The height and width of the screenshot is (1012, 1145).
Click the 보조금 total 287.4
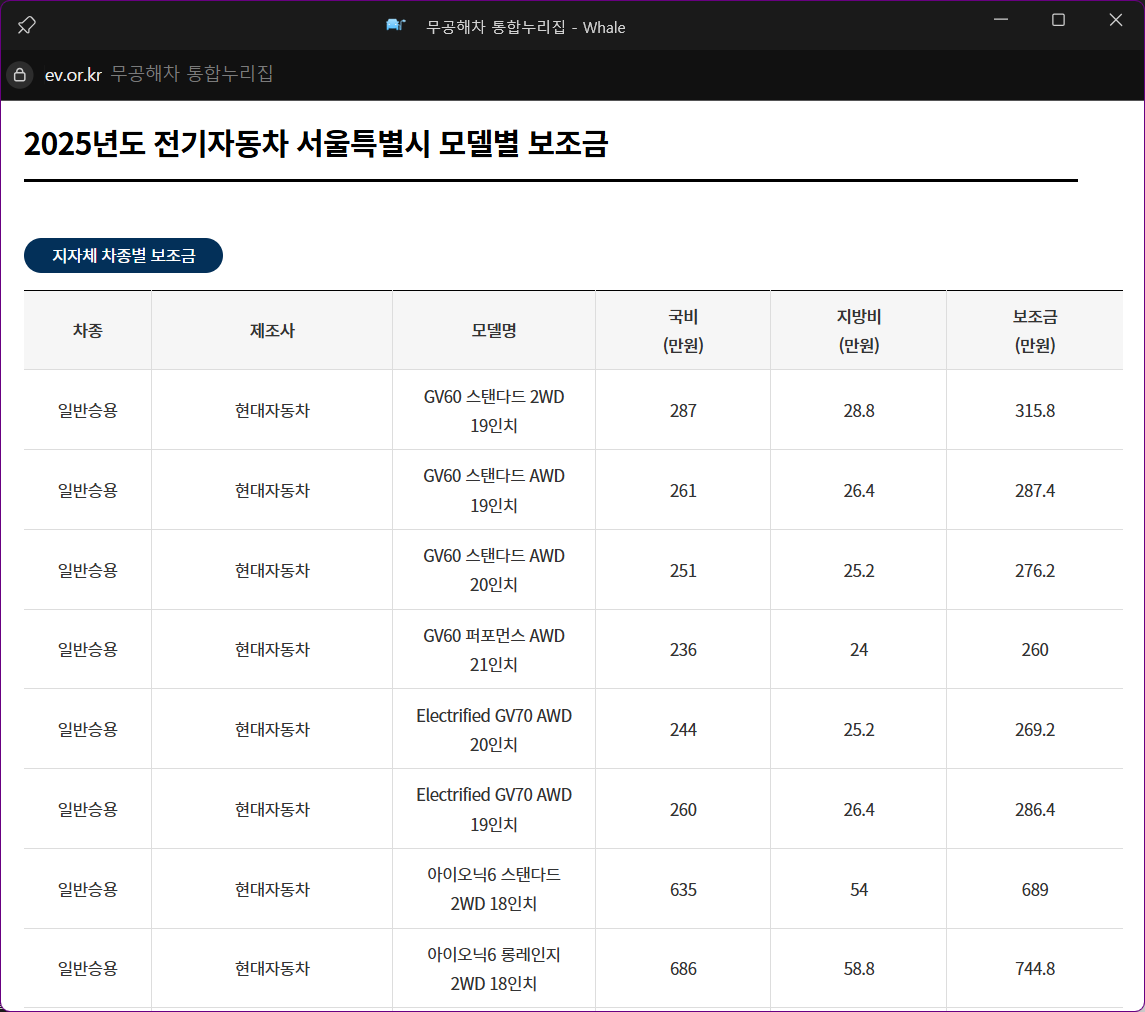(x=1035, y=490)
